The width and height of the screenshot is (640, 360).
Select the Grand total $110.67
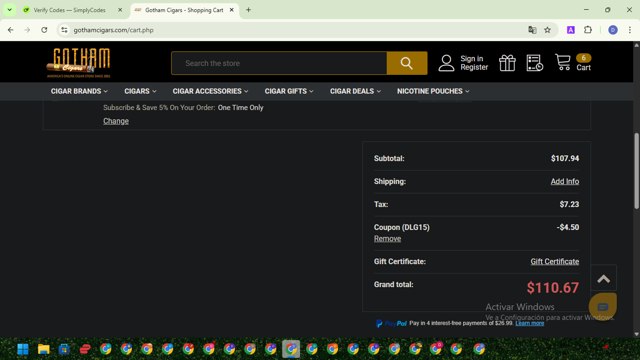coord(553,288)
